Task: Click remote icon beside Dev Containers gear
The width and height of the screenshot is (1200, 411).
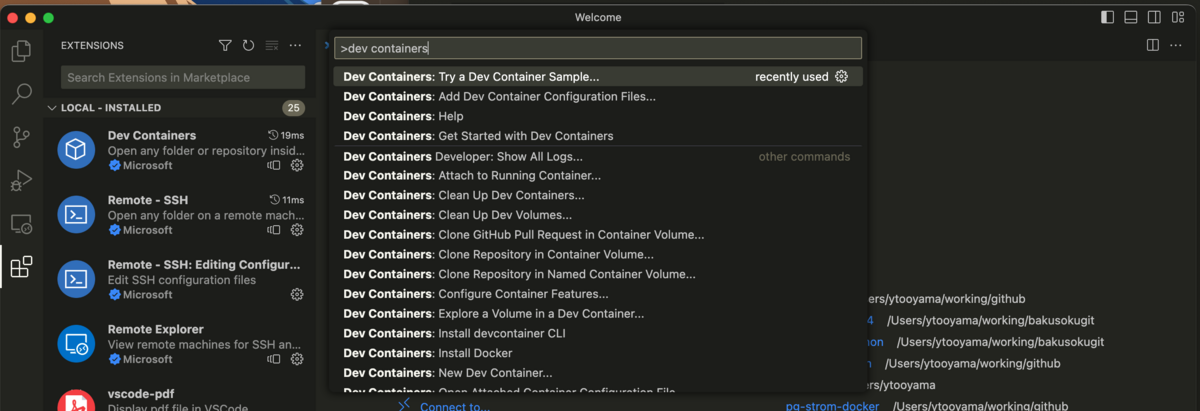Action: coord(274,165)
